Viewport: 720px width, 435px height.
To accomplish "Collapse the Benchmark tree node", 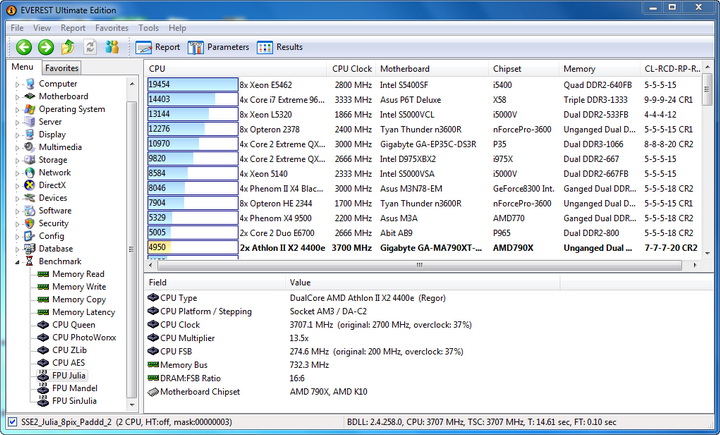I will (x=17, y=262).
